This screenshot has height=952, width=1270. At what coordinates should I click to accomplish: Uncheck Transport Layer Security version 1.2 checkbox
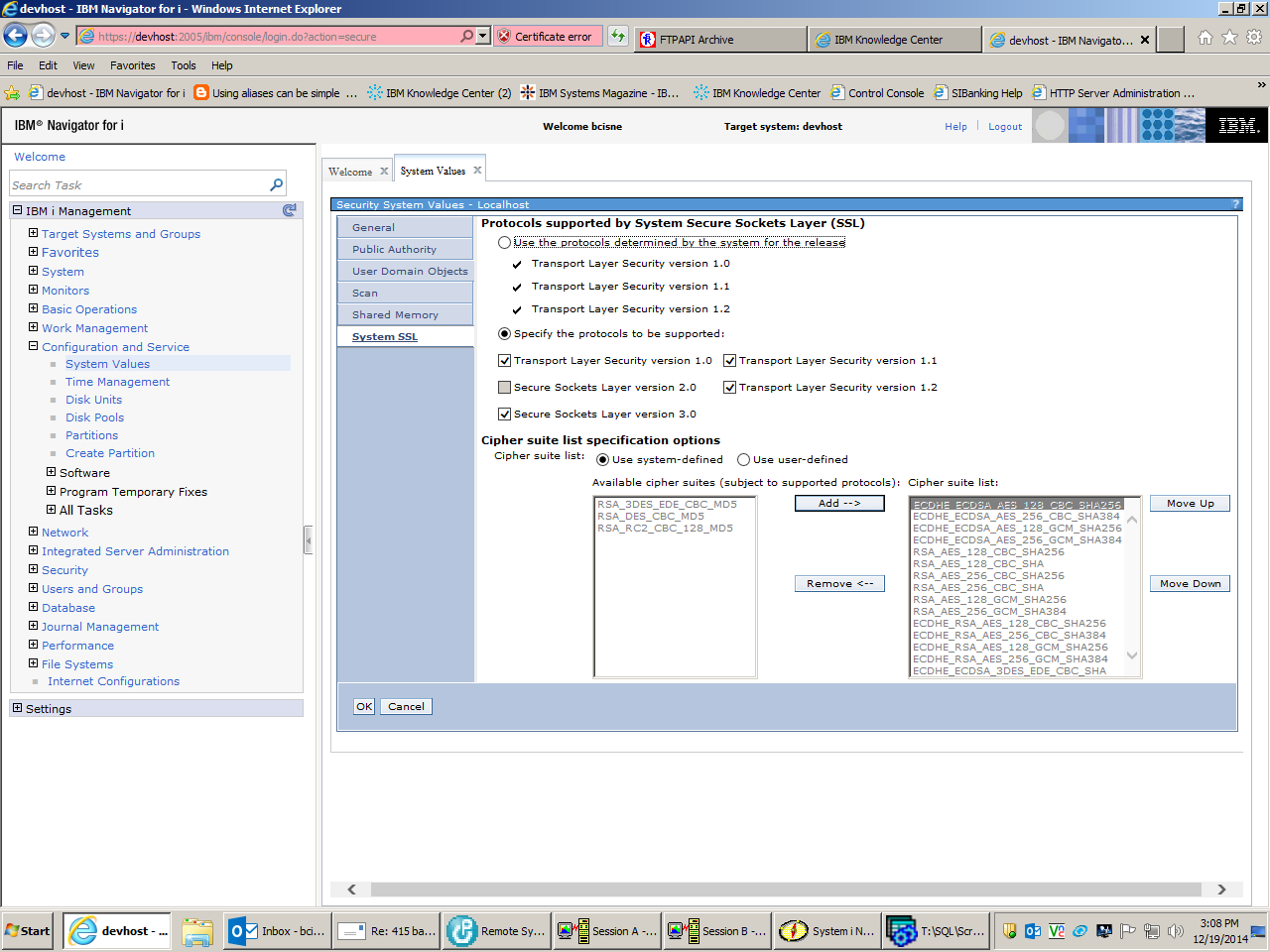tap(729, 388)
